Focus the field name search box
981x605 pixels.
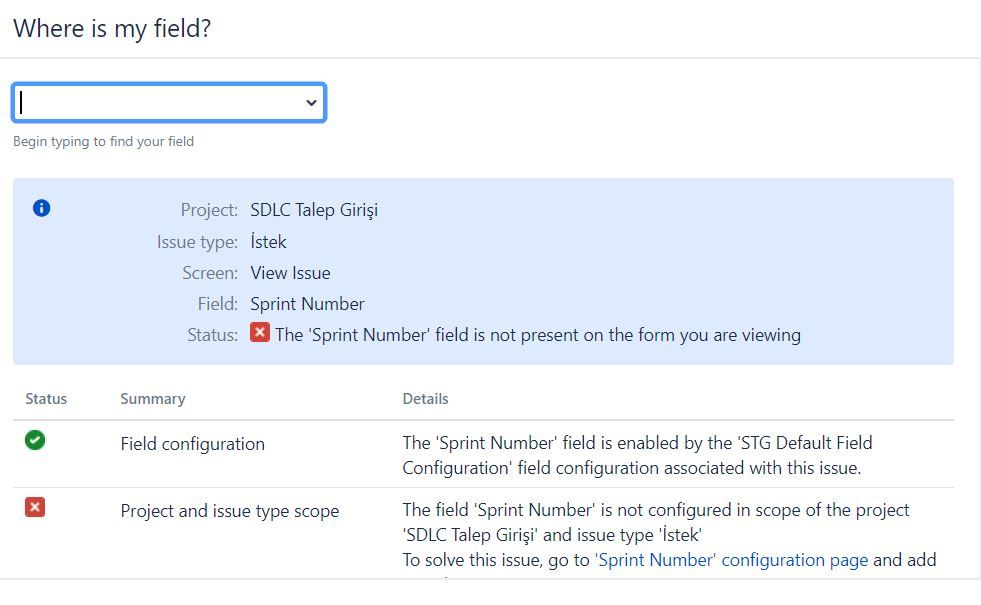pyautogui.click(x=169, y=103)
